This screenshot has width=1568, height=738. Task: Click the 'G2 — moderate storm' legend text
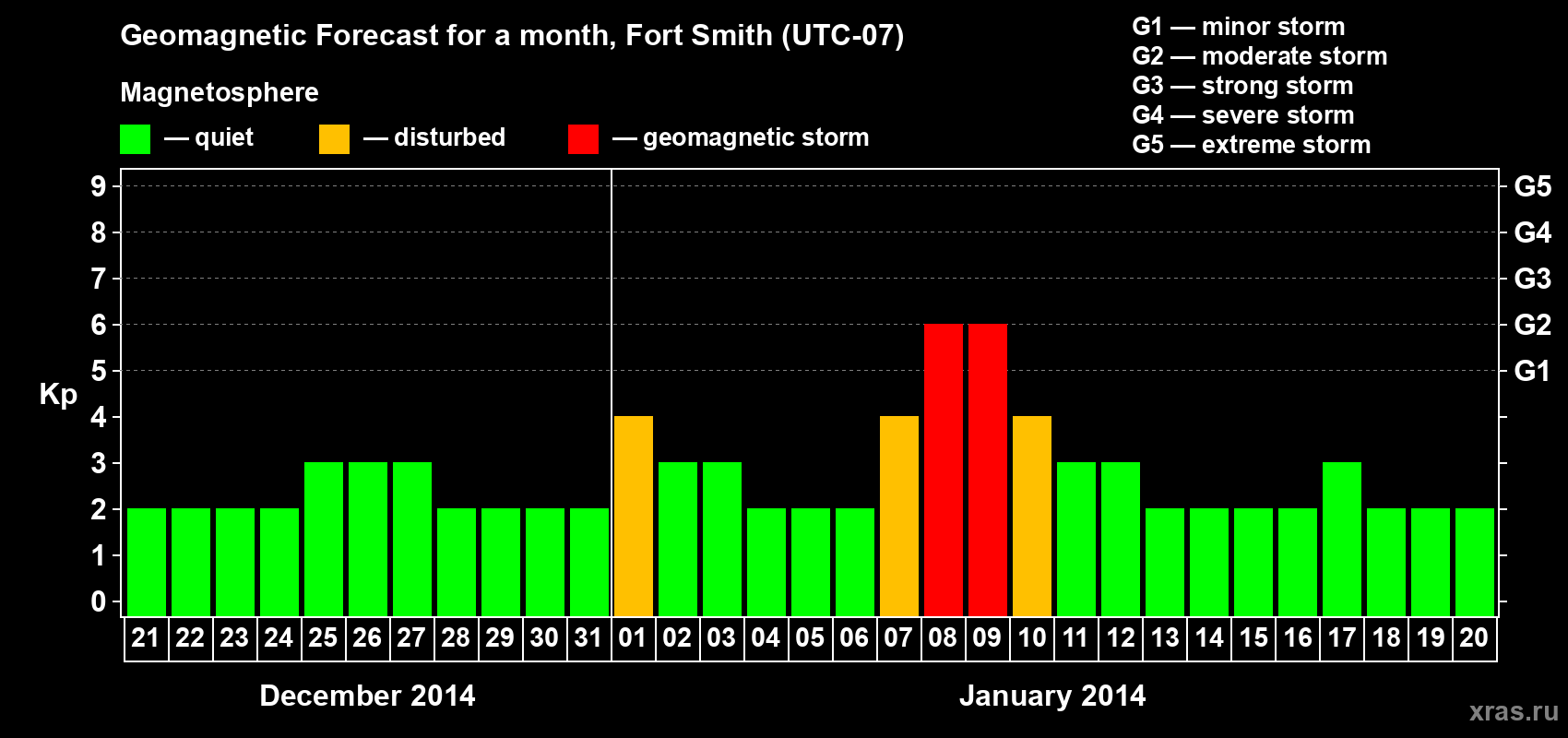point(1259,56)
